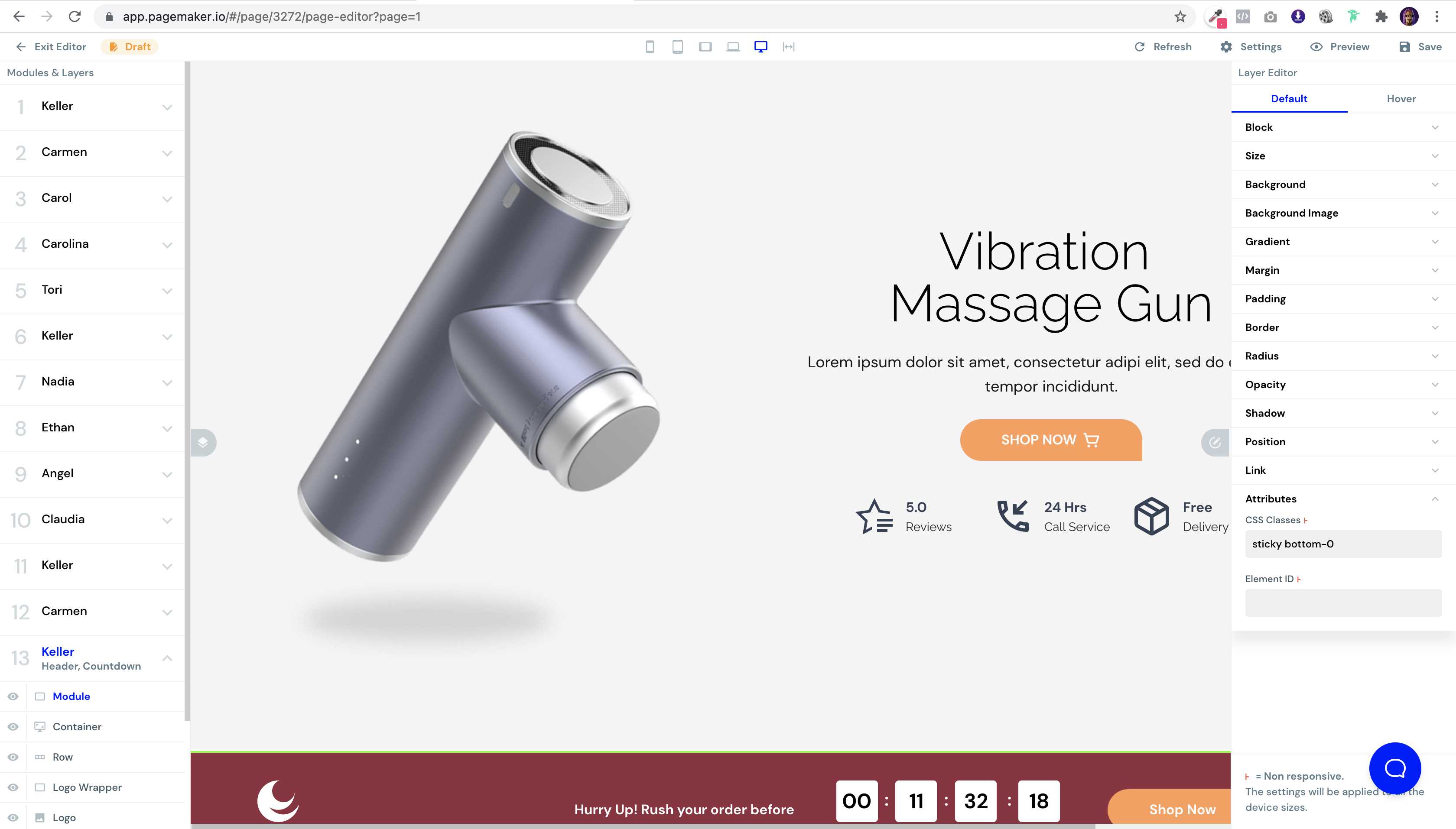Bookmark this page with the star icon
This screenshot has height=829, width=1456.
(1180, 16)
